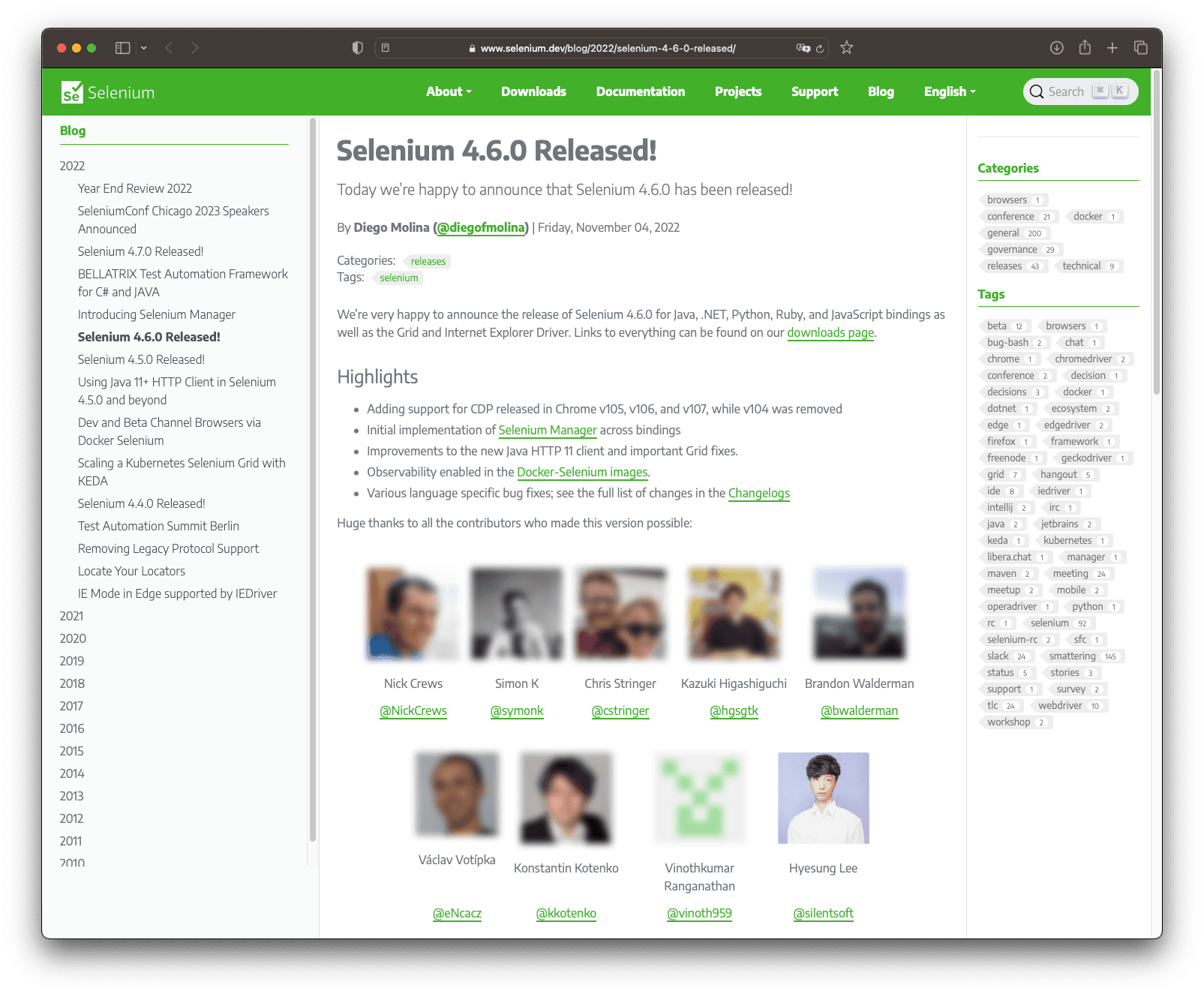Click the search magnifier icon
The image size is (1204, 994).
point(1037,92)
